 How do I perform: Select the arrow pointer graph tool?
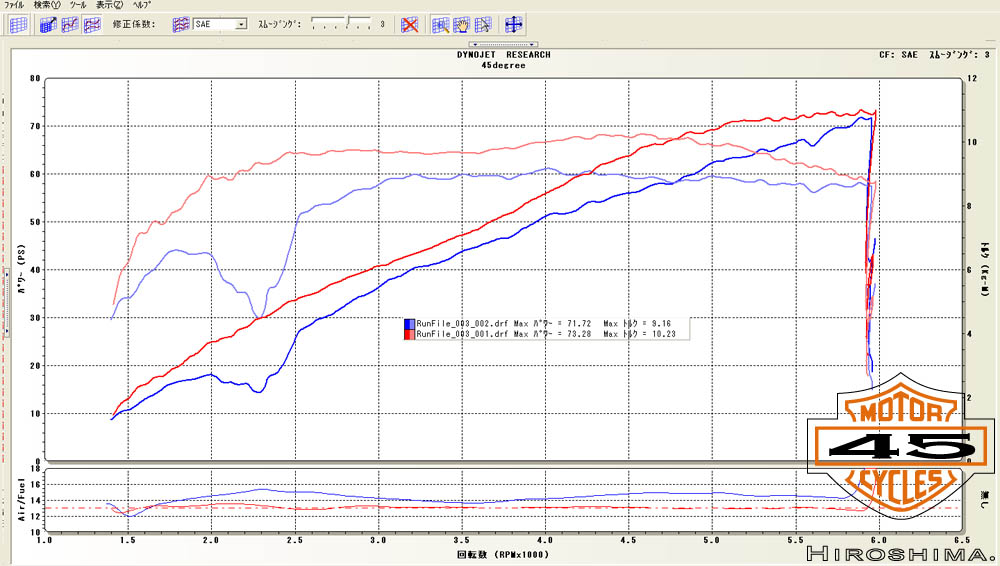pyautogui.click(x=483, y=24)
